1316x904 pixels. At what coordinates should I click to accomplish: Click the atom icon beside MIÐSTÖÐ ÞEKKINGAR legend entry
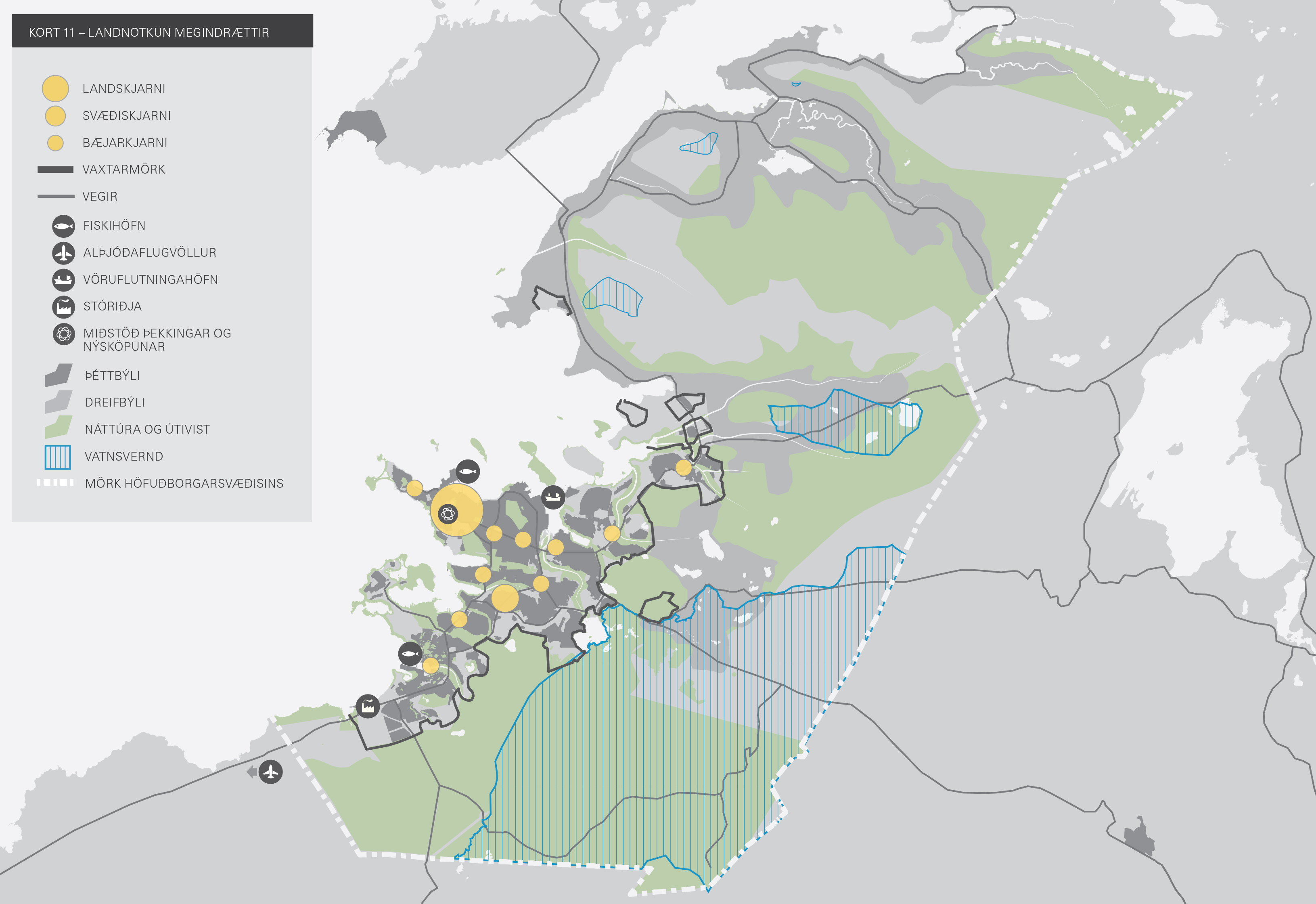63,334
